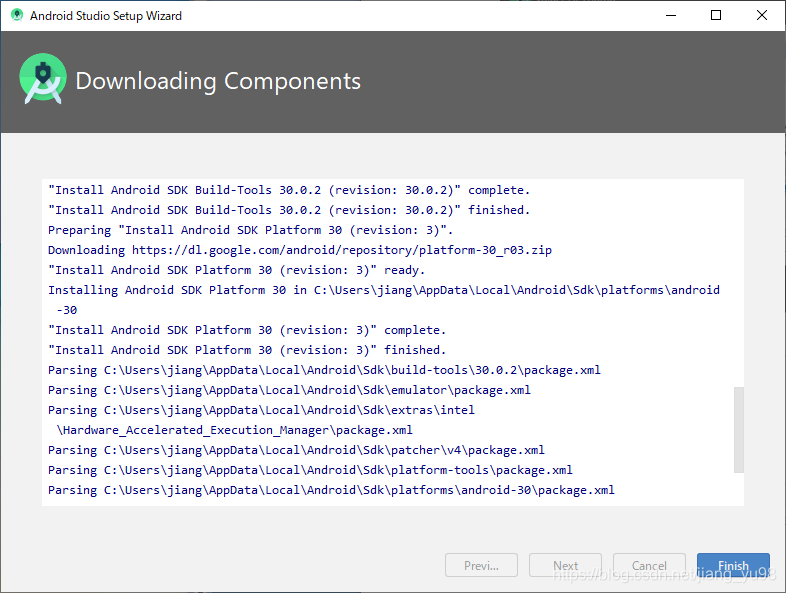Click the Finish button

(x=733, y=565)
